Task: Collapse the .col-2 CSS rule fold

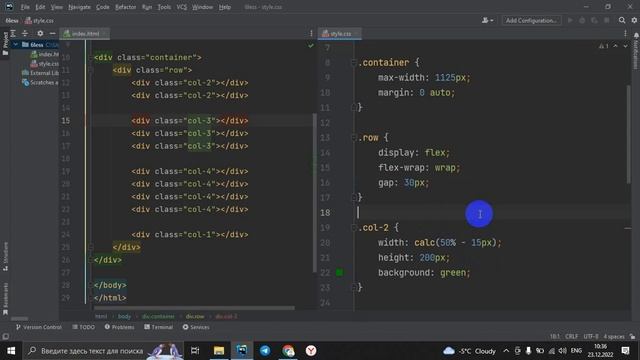Action: (353, 228)
